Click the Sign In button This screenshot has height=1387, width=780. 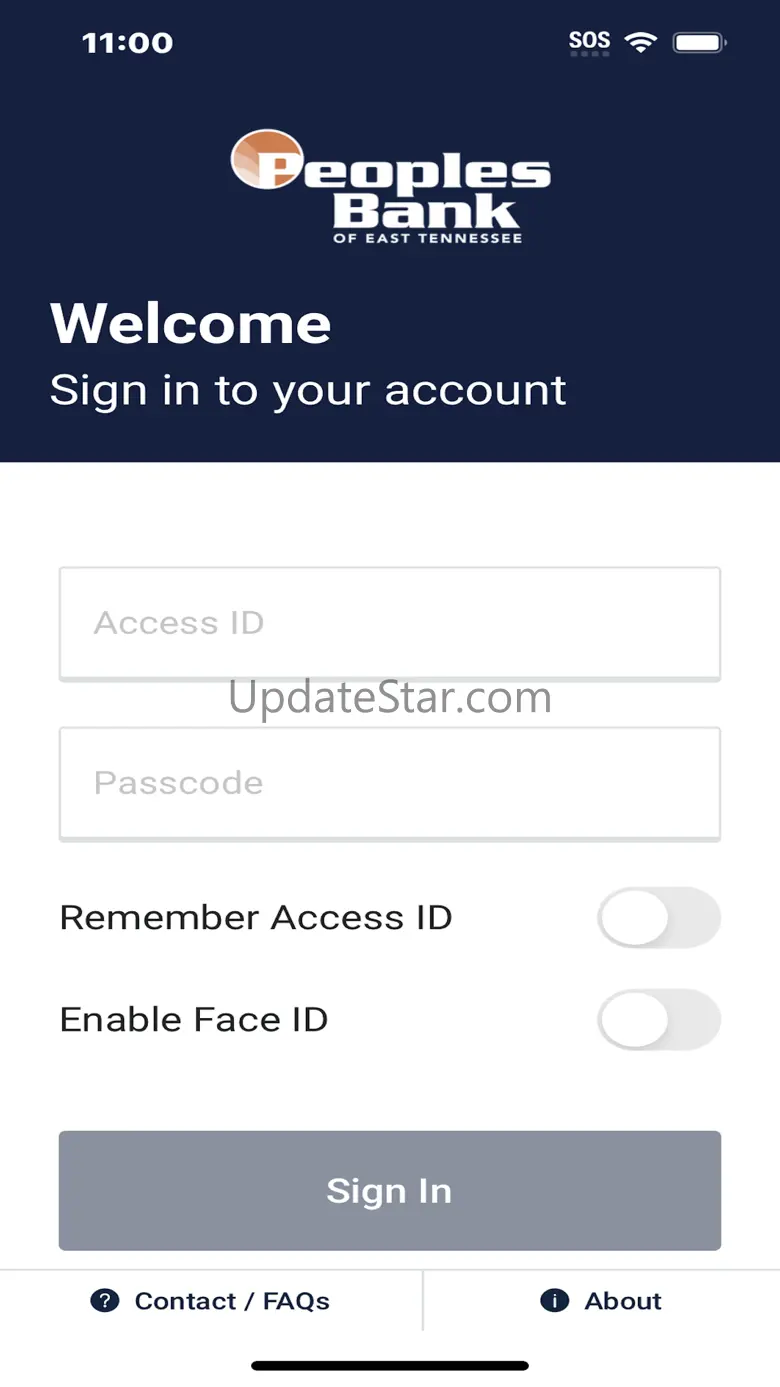click(x=390, y=1190)
